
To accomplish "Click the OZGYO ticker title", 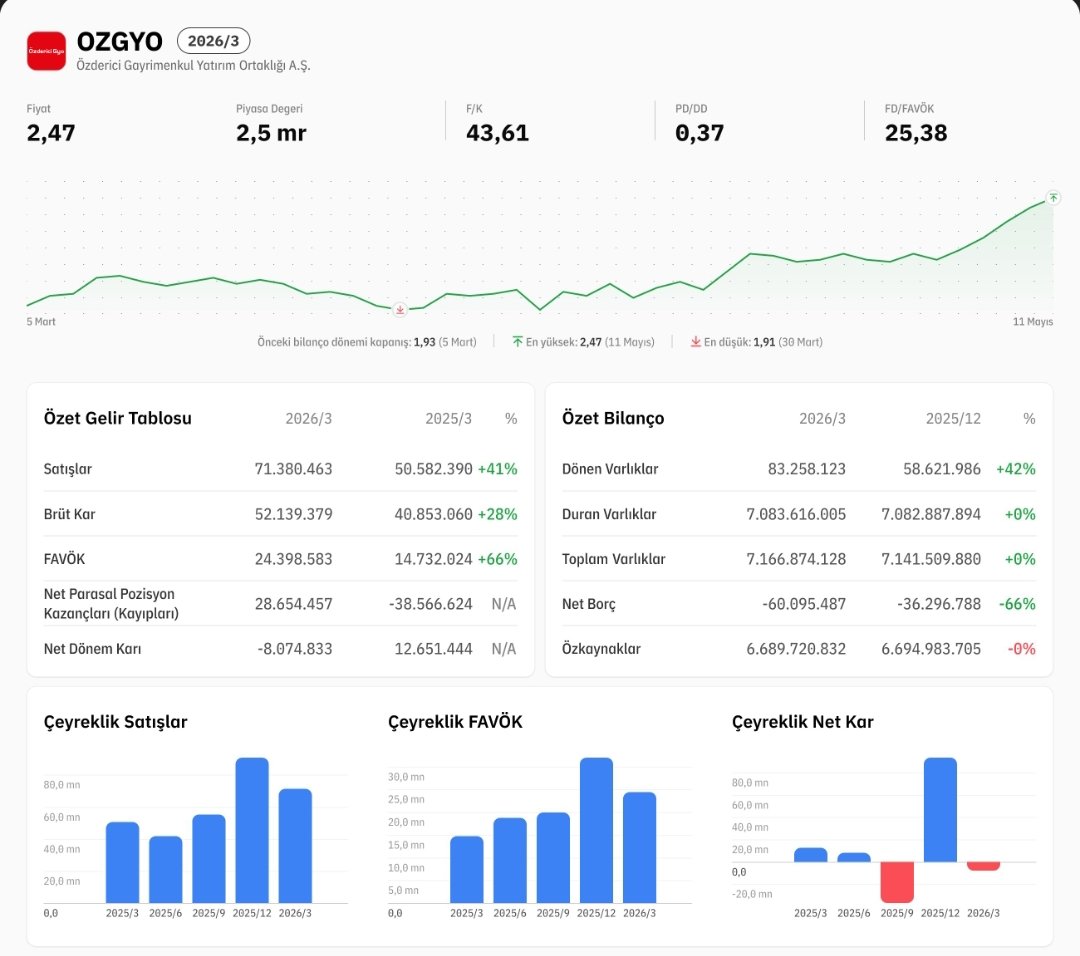I will coord(120,41).
